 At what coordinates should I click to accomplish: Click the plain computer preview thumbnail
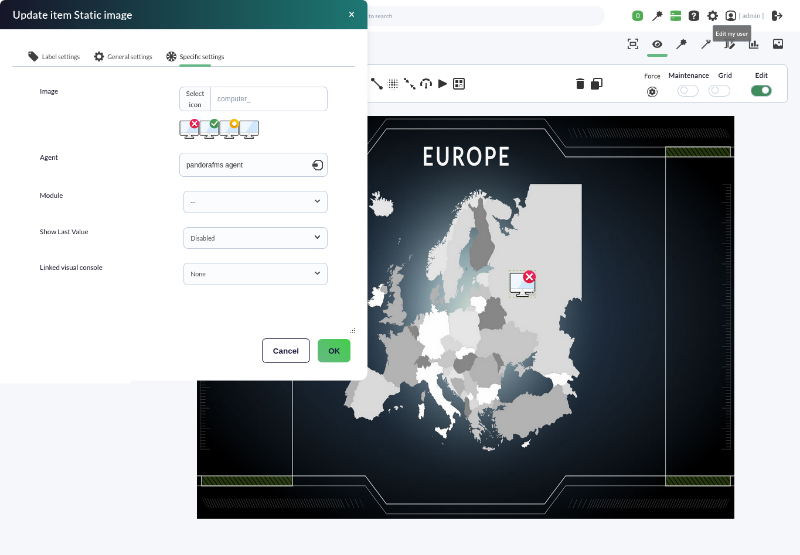pos(249,129)
